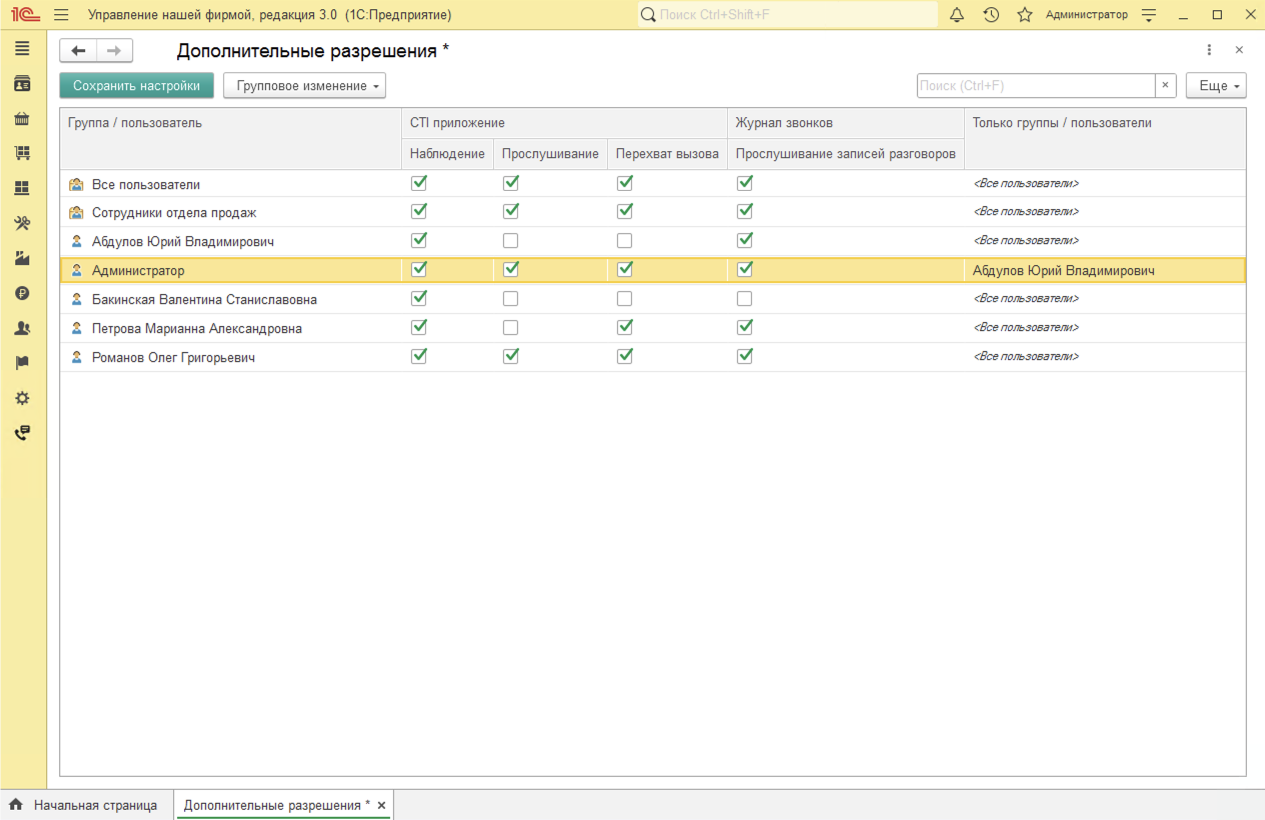Uncheck Наблюдение for Романов Олег Григорьевич
The image size is (1265, 820).
(x=419, y=357)
